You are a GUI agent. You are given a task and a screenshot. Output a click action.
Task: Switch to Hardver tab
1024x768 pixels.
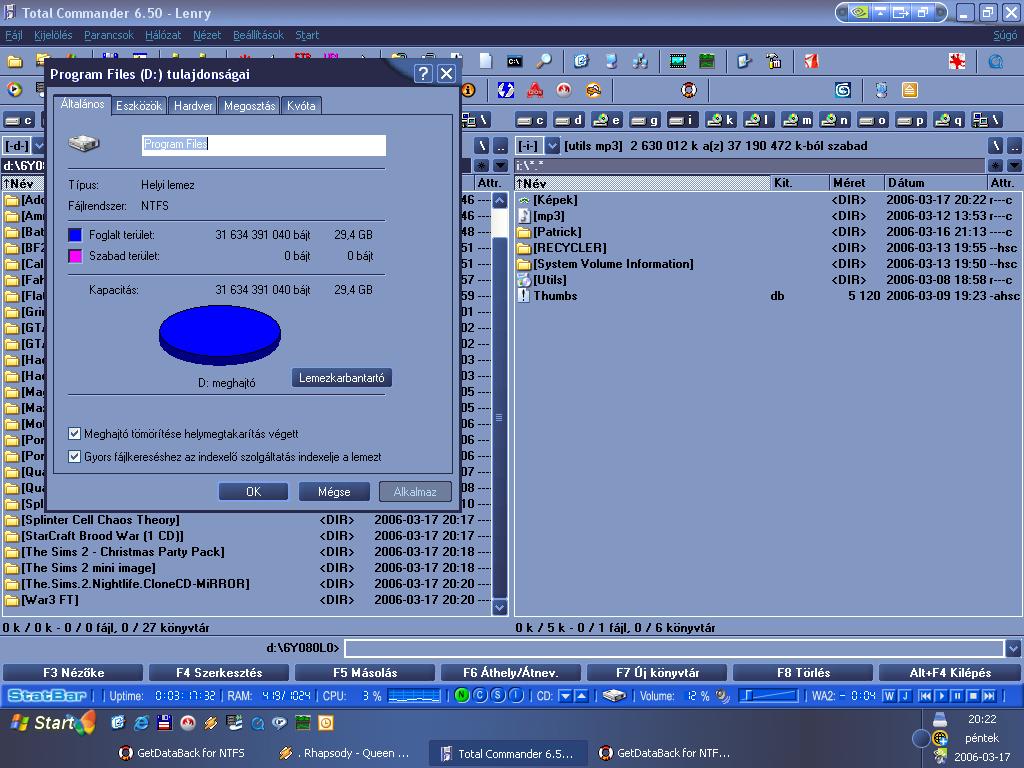click(193, 106)
